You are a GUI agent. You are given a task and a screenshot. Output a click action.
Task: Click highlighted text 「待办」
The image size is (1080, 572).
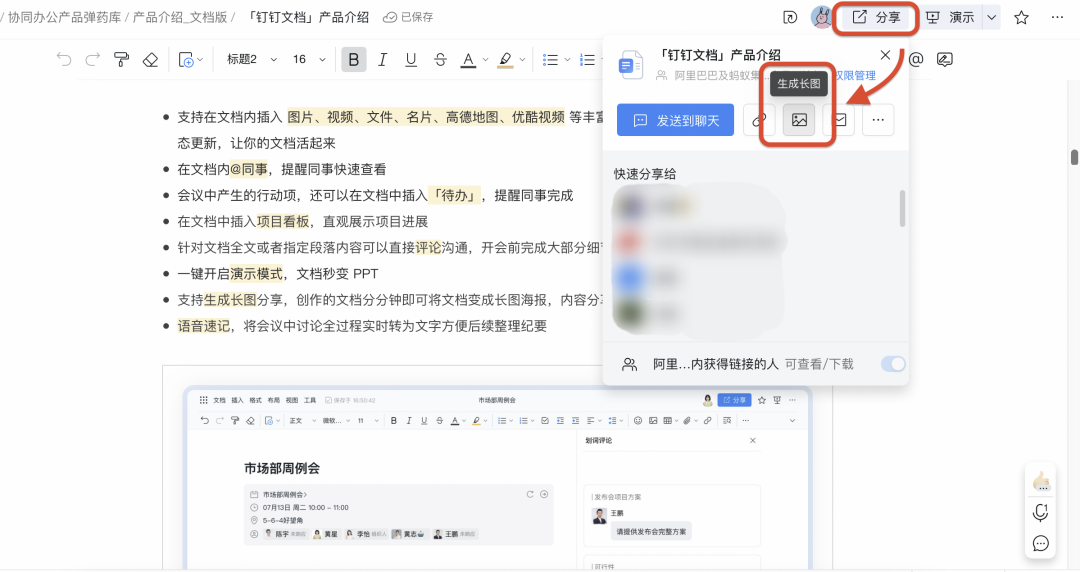(455, 195)
